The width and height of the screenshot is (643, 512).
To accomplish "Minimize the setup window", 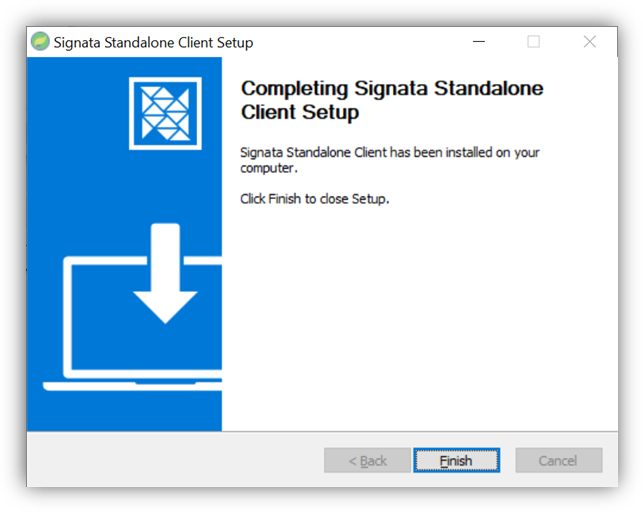I will (478, 42).
